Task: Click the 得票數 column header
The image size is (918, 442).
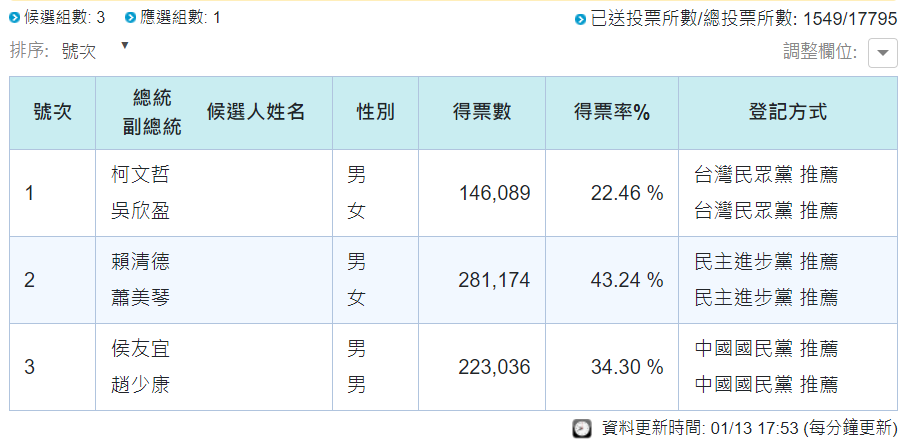Action: coord(482,112)
